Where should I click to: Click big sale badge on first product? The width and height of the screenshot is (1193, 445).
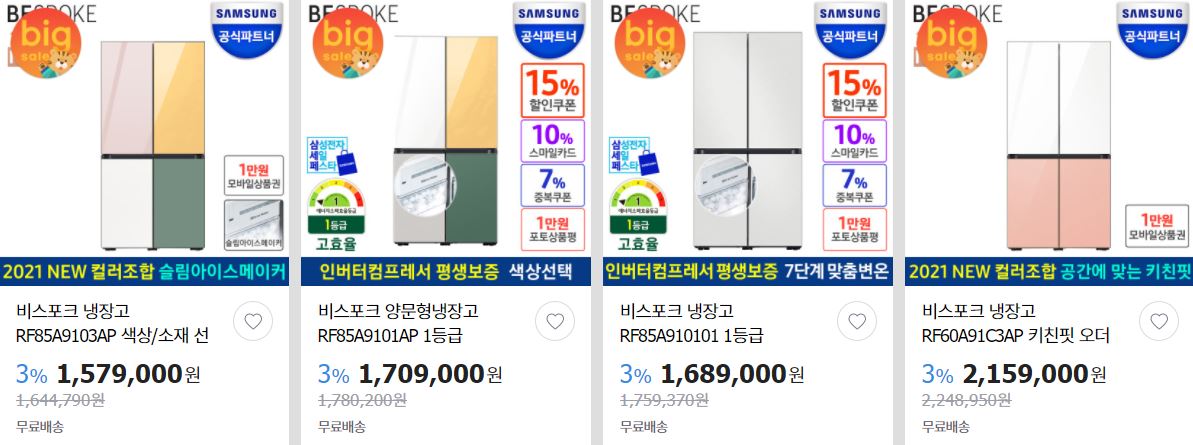pyautogui.click(x=46, y=43)
